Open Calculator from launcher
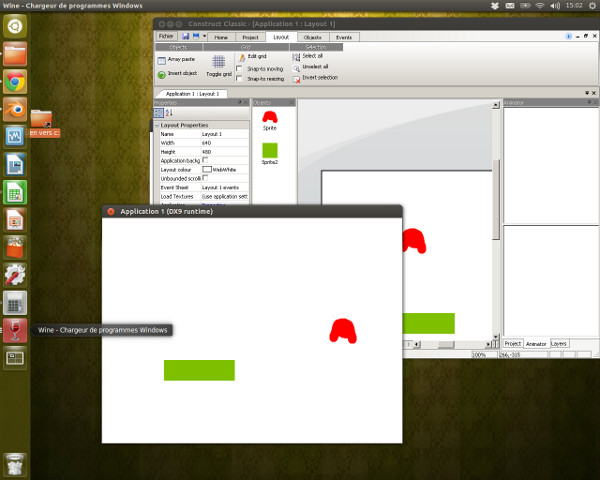600x480 pixels. point(15,302)
